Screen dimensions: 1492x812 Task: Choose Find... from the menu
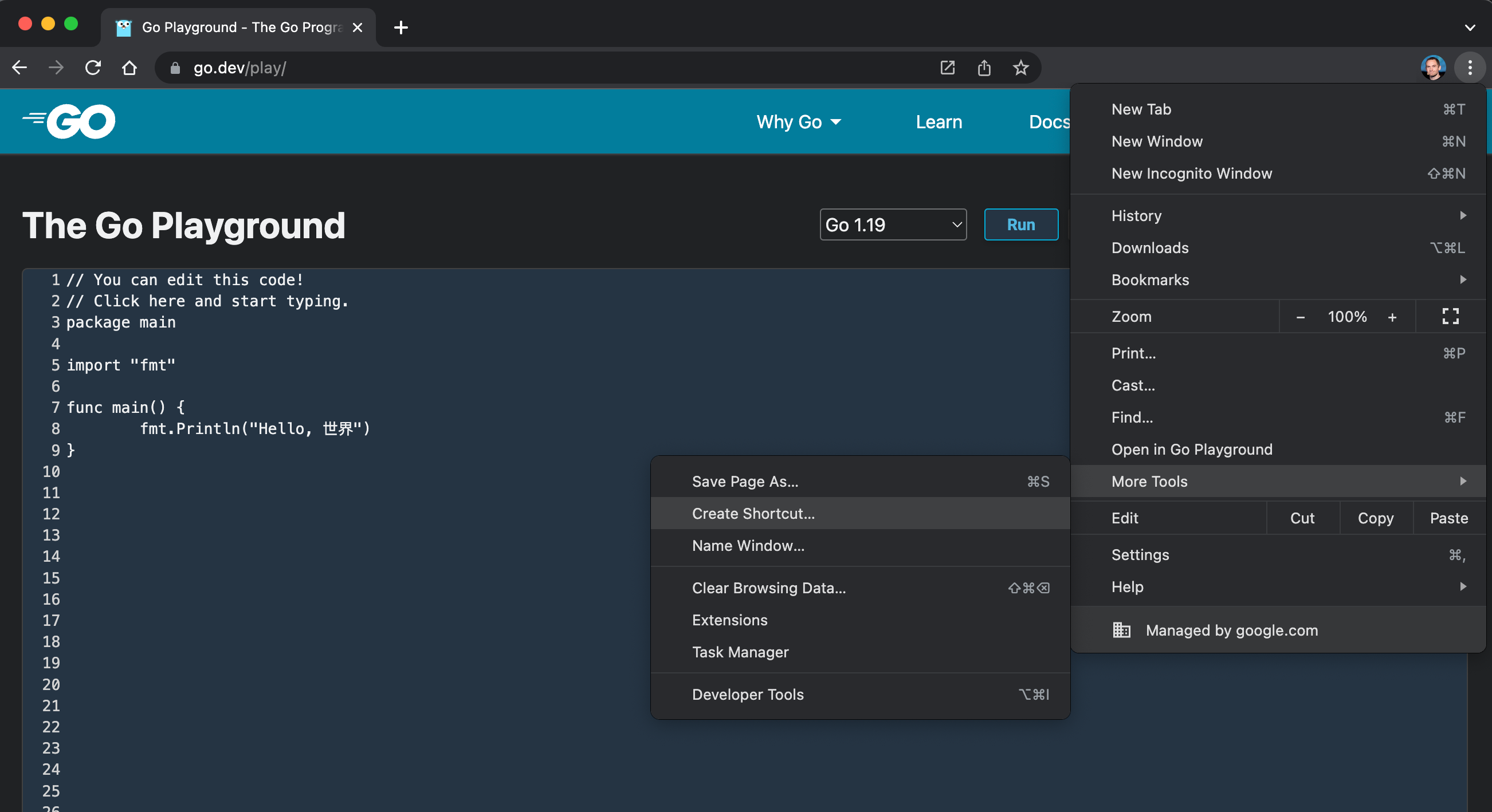[x=1278, y=417]
